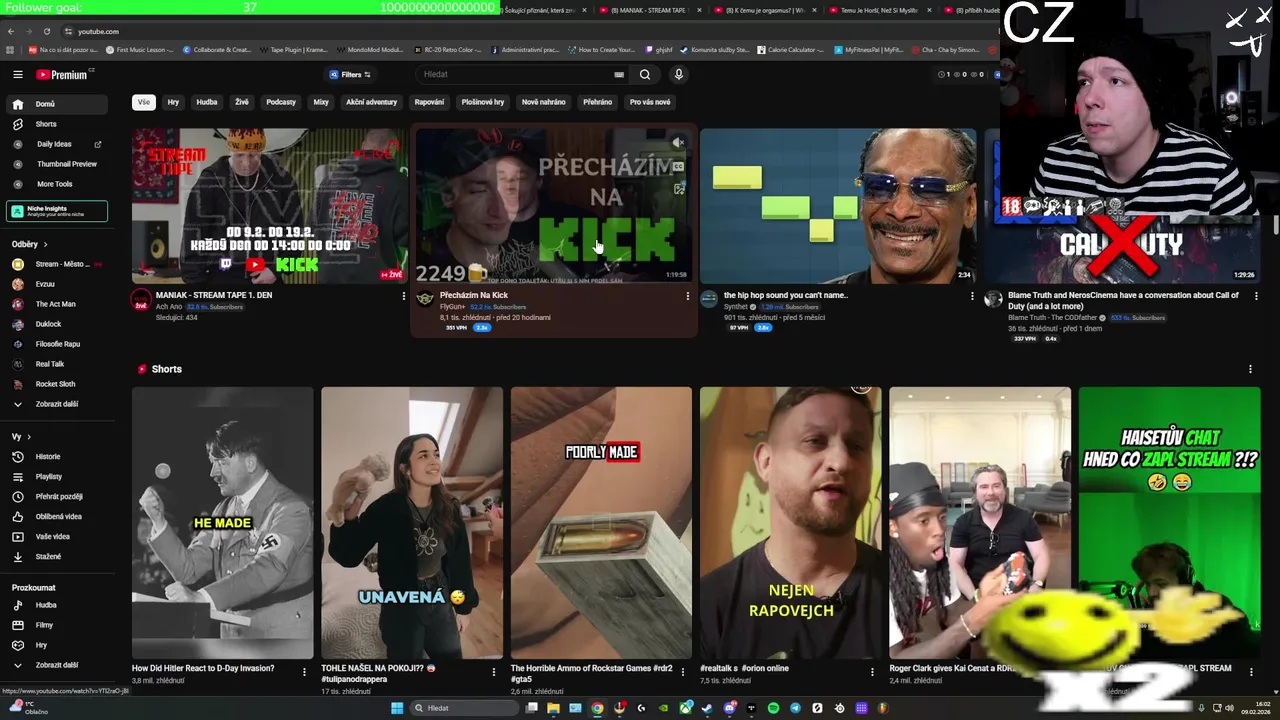Play the TOHLE NAŠEL NA POKOJI short

click(x=412, y=523)
